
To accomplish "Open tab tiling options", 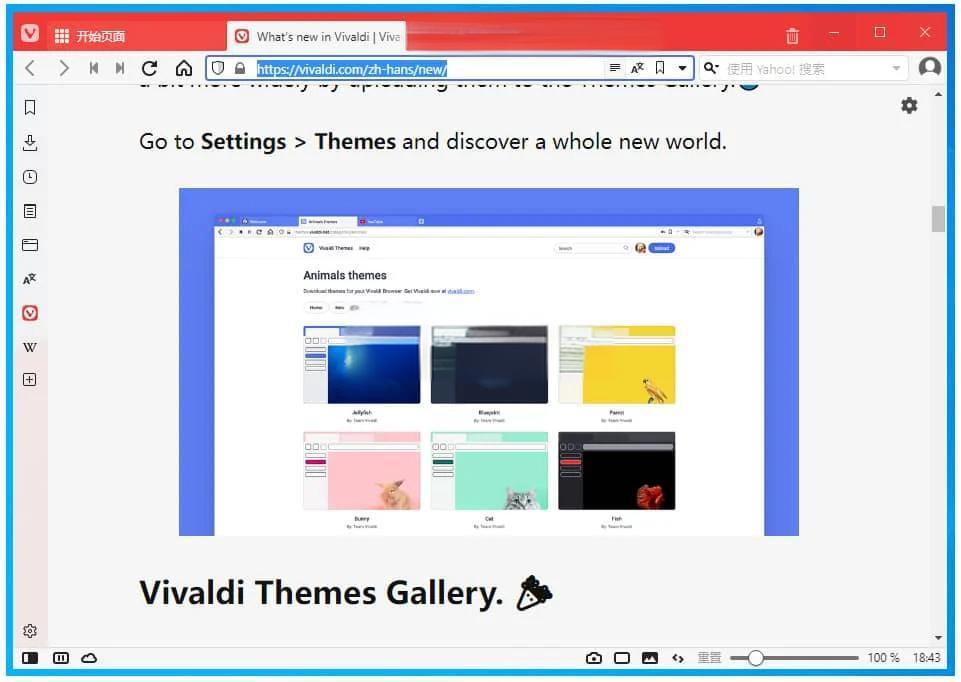I will coord(621,657).
